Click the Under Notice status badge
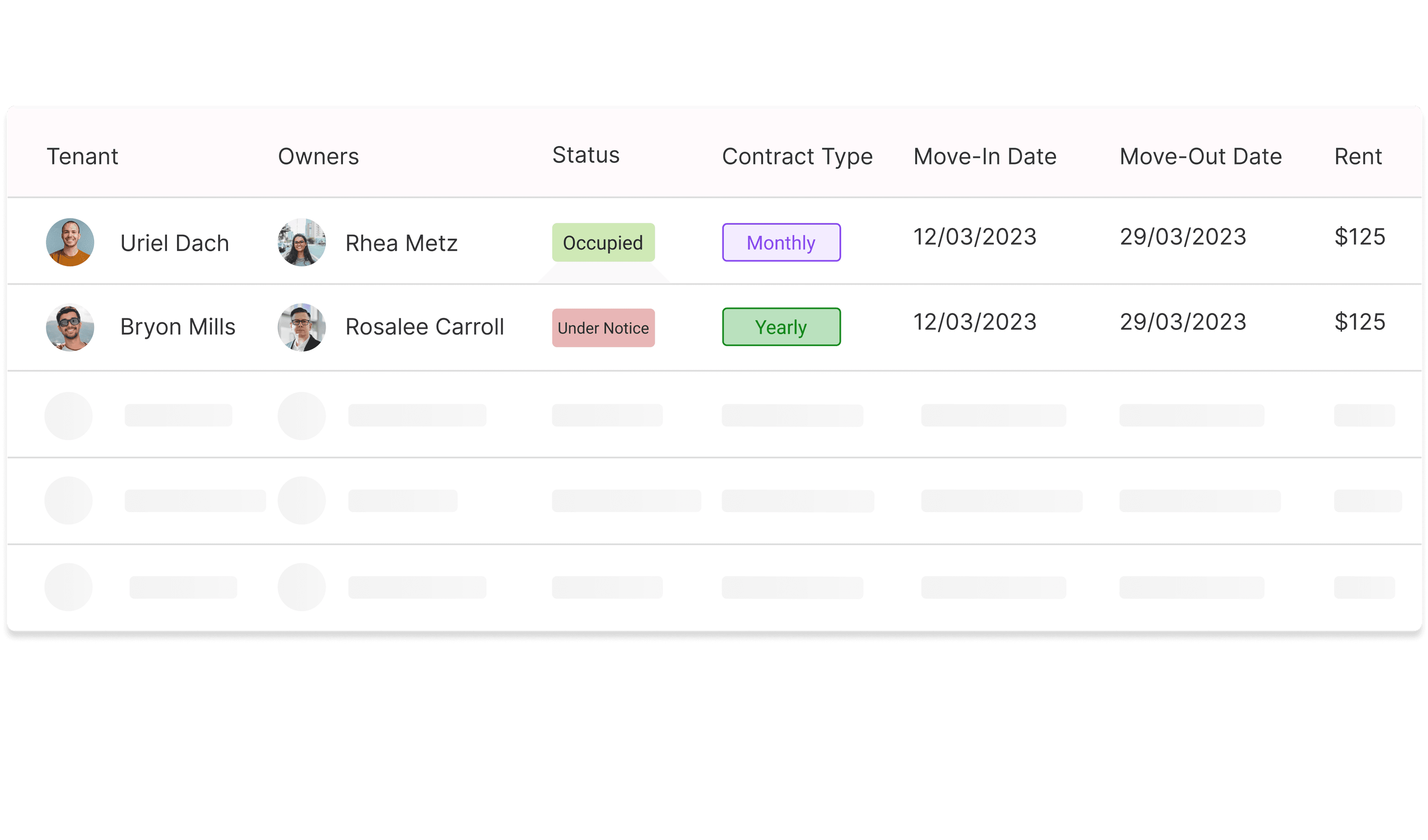 603,328
